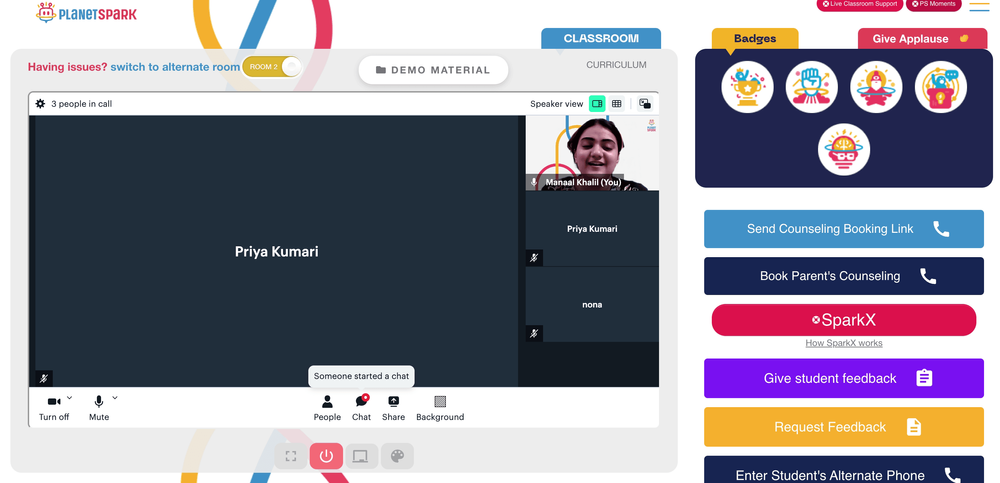Click 'switch to alternate room' text
1000x483 pixels.
(x=175, y=66)
